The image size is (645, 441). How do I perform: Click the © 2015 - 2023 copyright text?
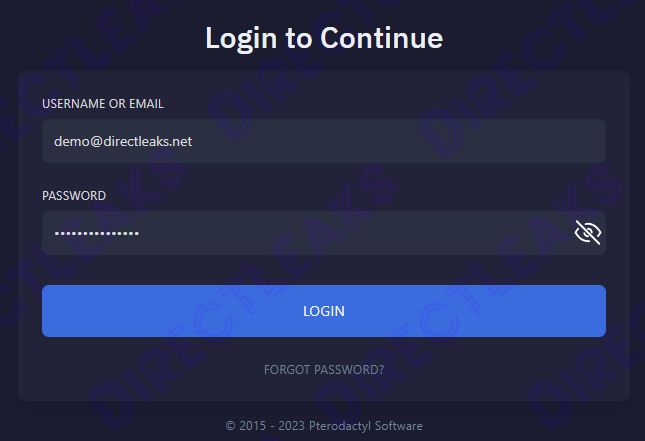[x=258, y=426]
